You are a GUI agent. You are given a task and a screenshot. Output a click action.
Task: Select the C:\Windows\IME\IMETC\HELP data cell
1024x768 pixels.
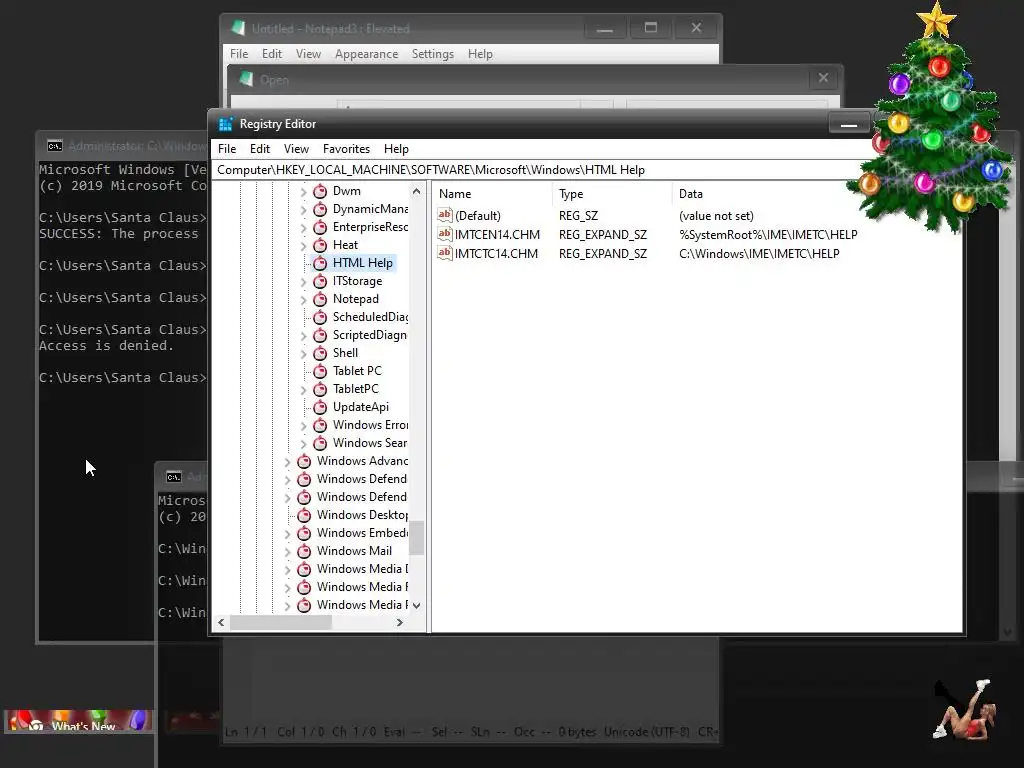[759, 253]
